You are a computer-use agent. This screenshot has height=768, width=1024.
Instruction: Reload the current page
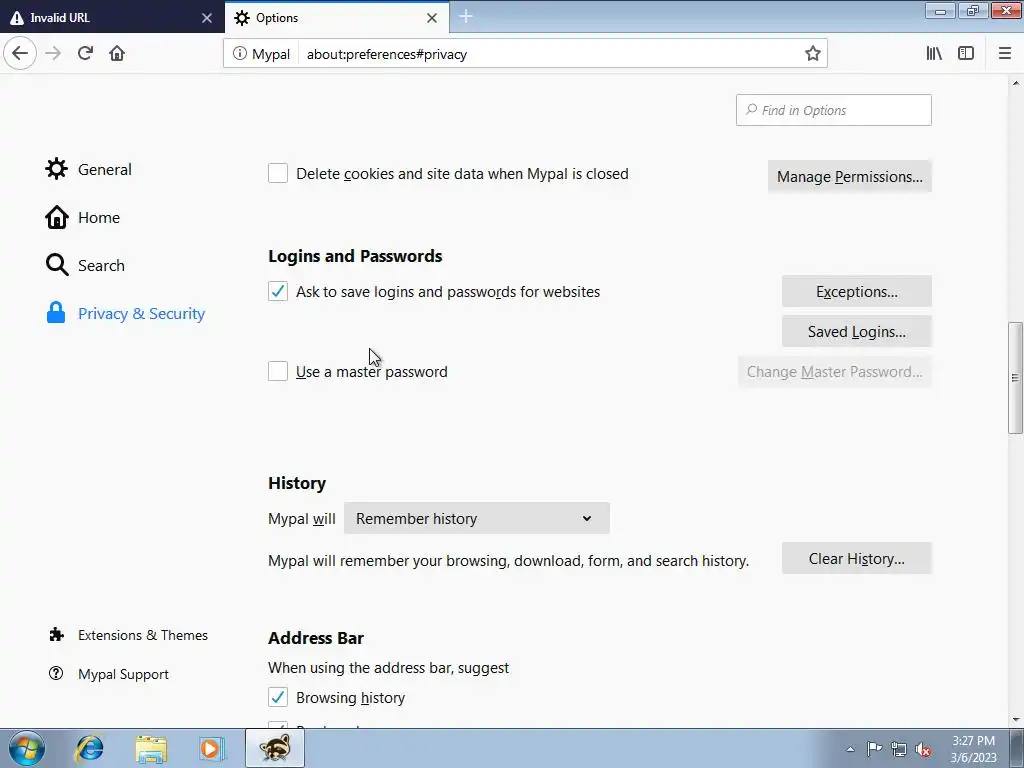[85, 53]
